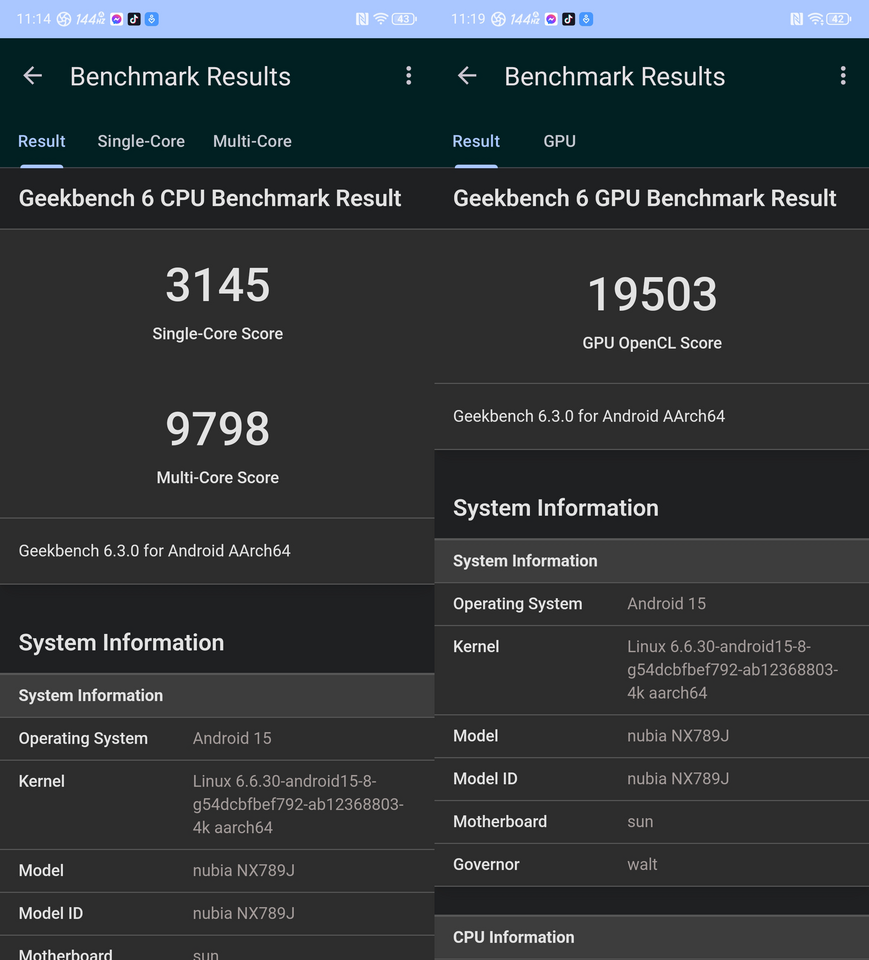The width and height of the screenshot is (869, 960).
Task: Tap Governor walt value
Action: click(642, 864)
